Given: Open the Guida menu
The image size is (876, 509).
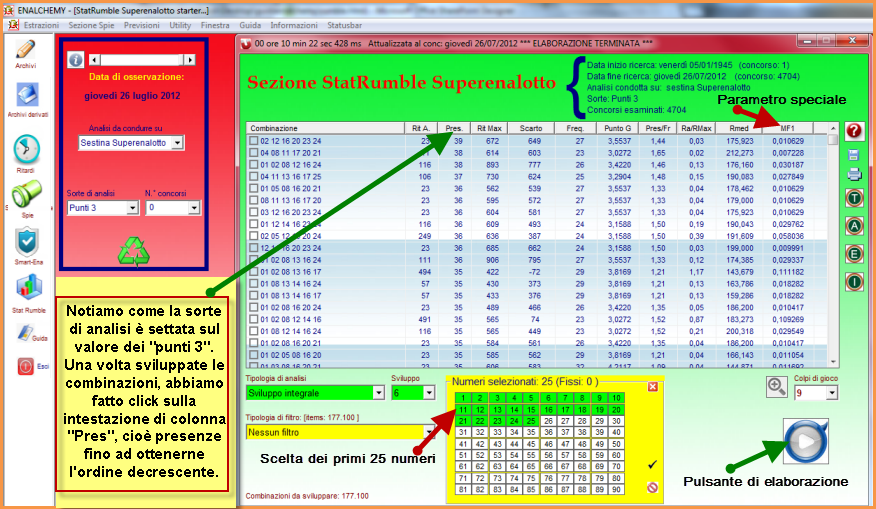Looking at the screenshot, I should click(x=250, y=25).
